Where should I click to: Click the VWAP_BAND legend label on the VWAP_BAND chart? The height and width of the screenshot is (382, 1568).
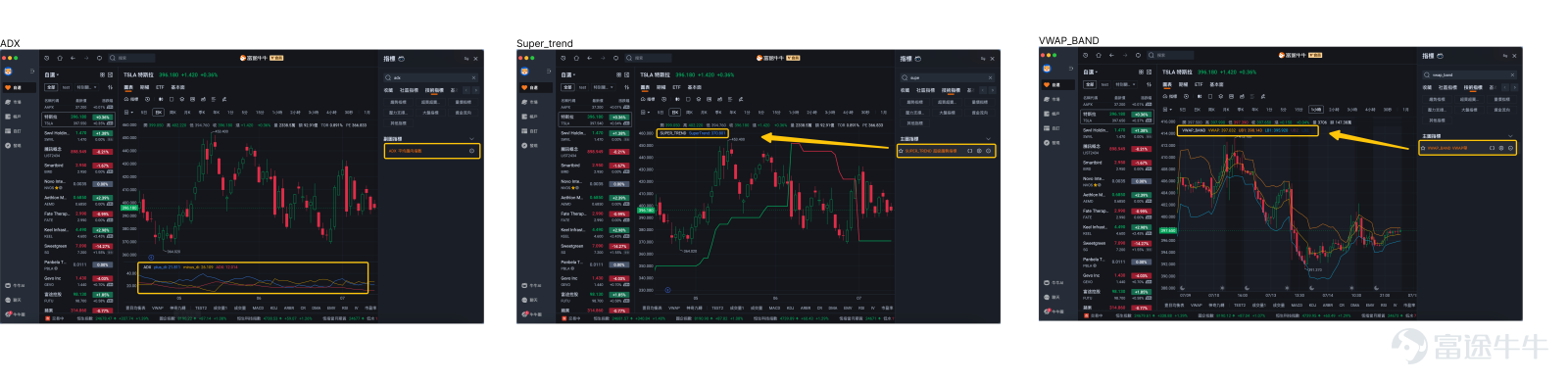1194,130
